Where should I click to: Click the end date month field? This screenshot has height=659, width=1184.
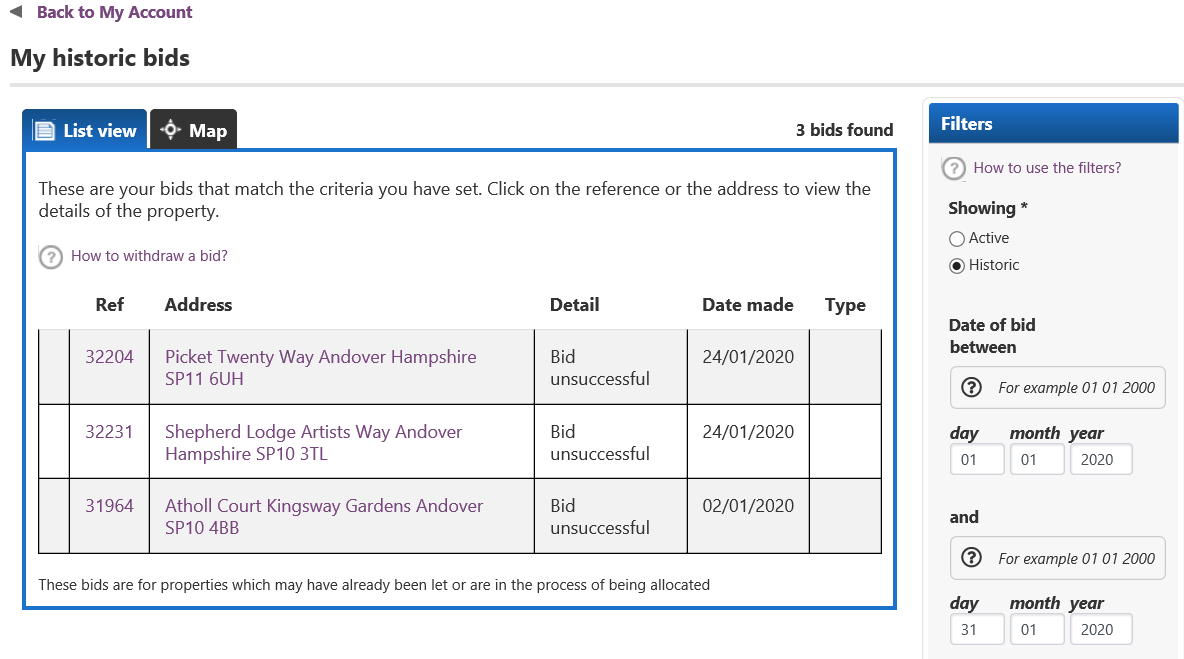1037,630
